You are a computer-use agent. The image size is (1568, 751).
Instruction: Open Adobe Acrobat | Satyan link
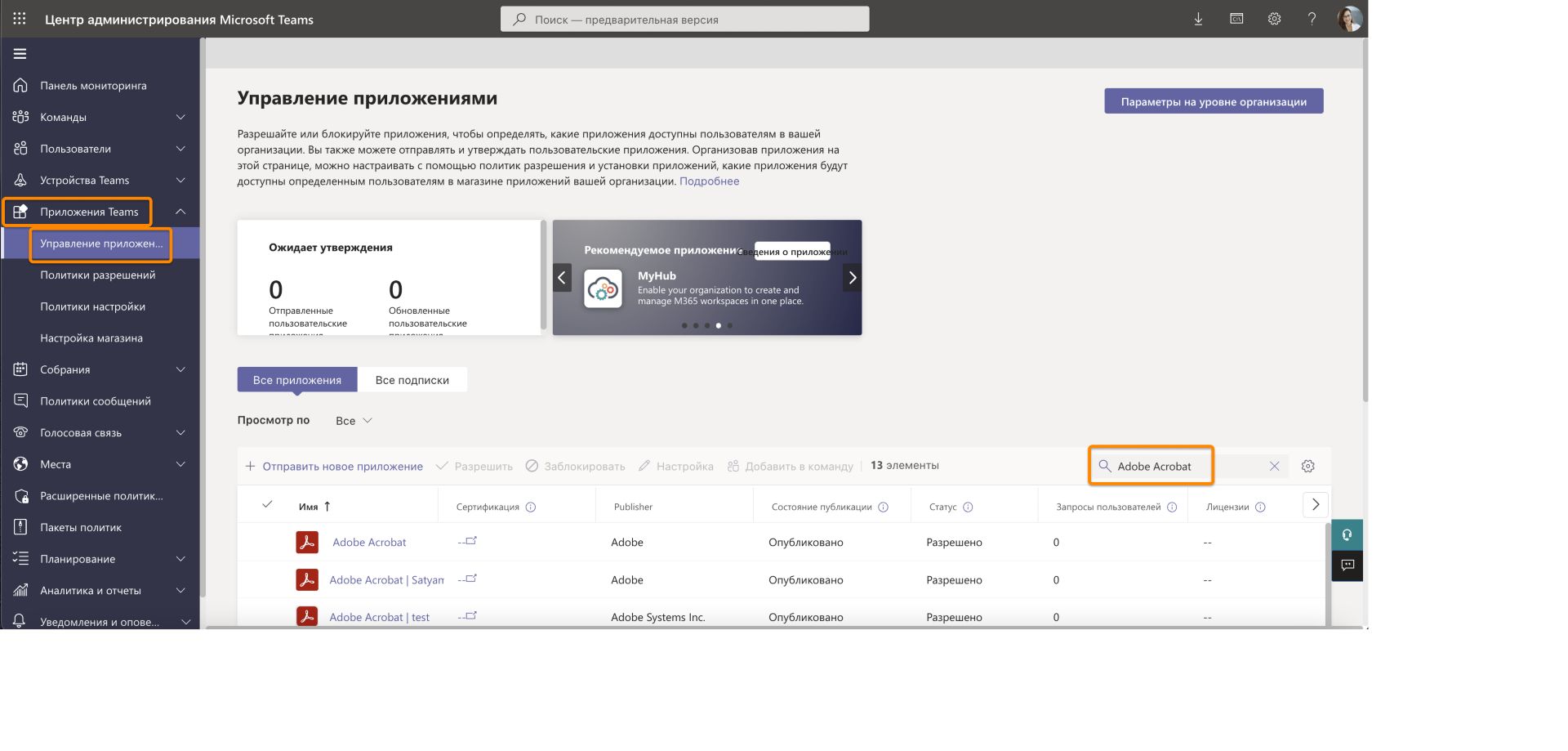tap(386, 579)
